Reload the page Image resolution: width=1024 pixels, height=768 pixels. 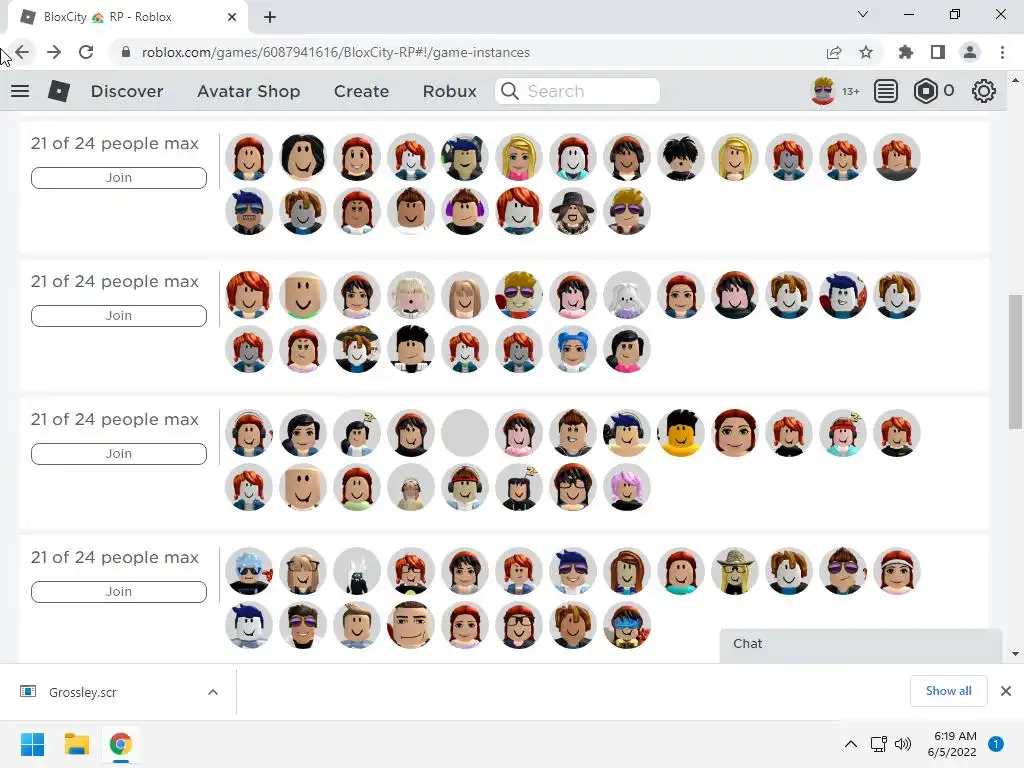(x=86, y=52)
